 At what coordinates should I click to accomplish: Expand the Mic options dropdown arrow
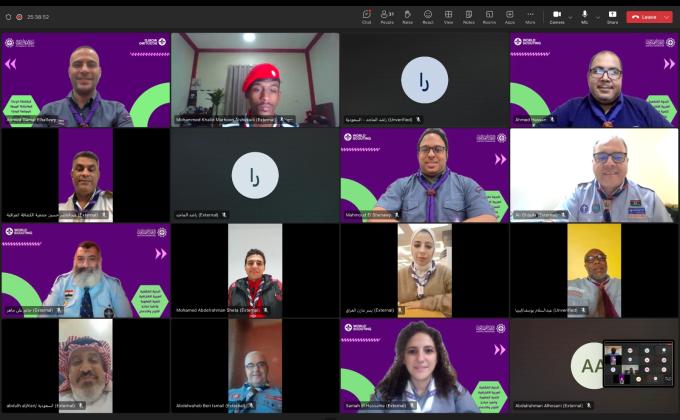598,16
